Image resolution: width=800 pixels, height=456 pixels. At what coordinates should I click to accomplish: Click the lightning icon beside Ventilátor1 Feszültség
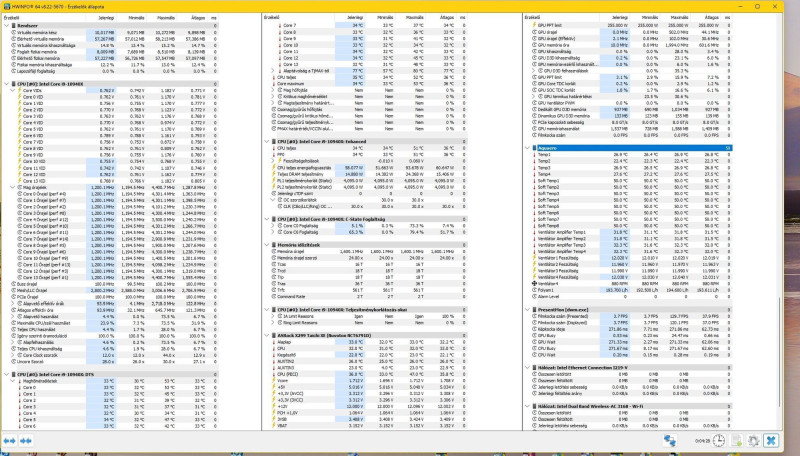coord(534,258)
